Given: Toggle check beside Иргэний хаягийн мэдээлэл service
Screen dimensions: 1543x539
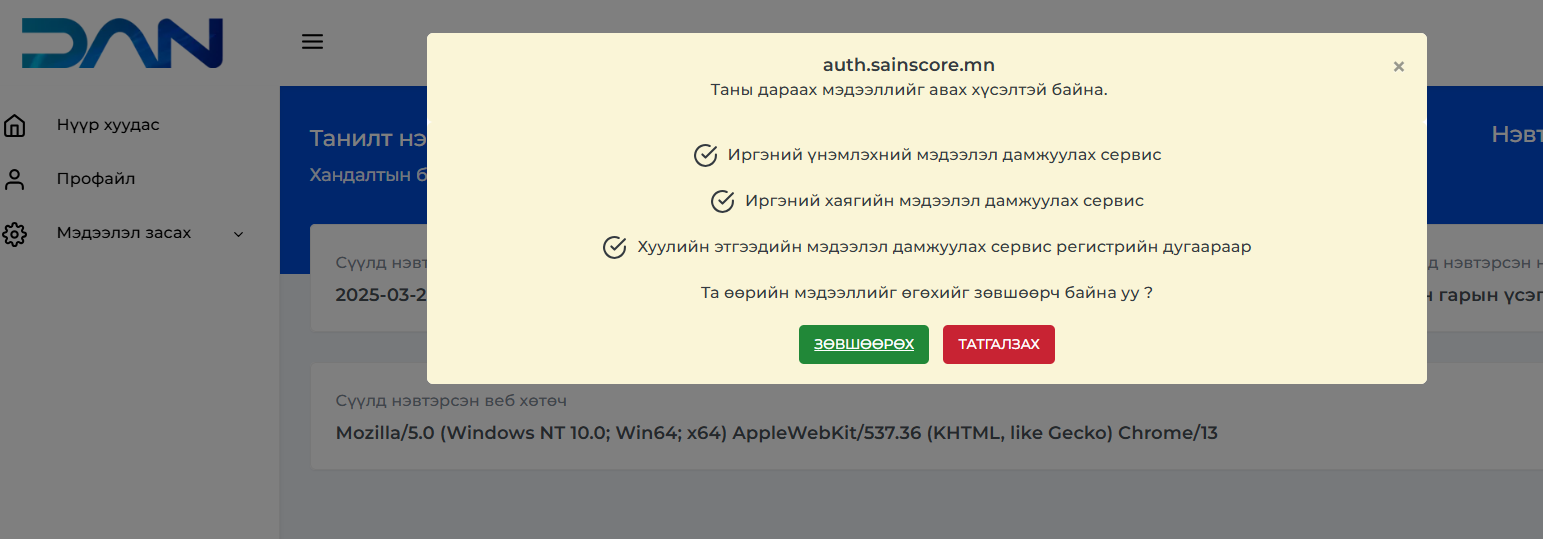Looking at the screenshot, I should tap(723, 202).
